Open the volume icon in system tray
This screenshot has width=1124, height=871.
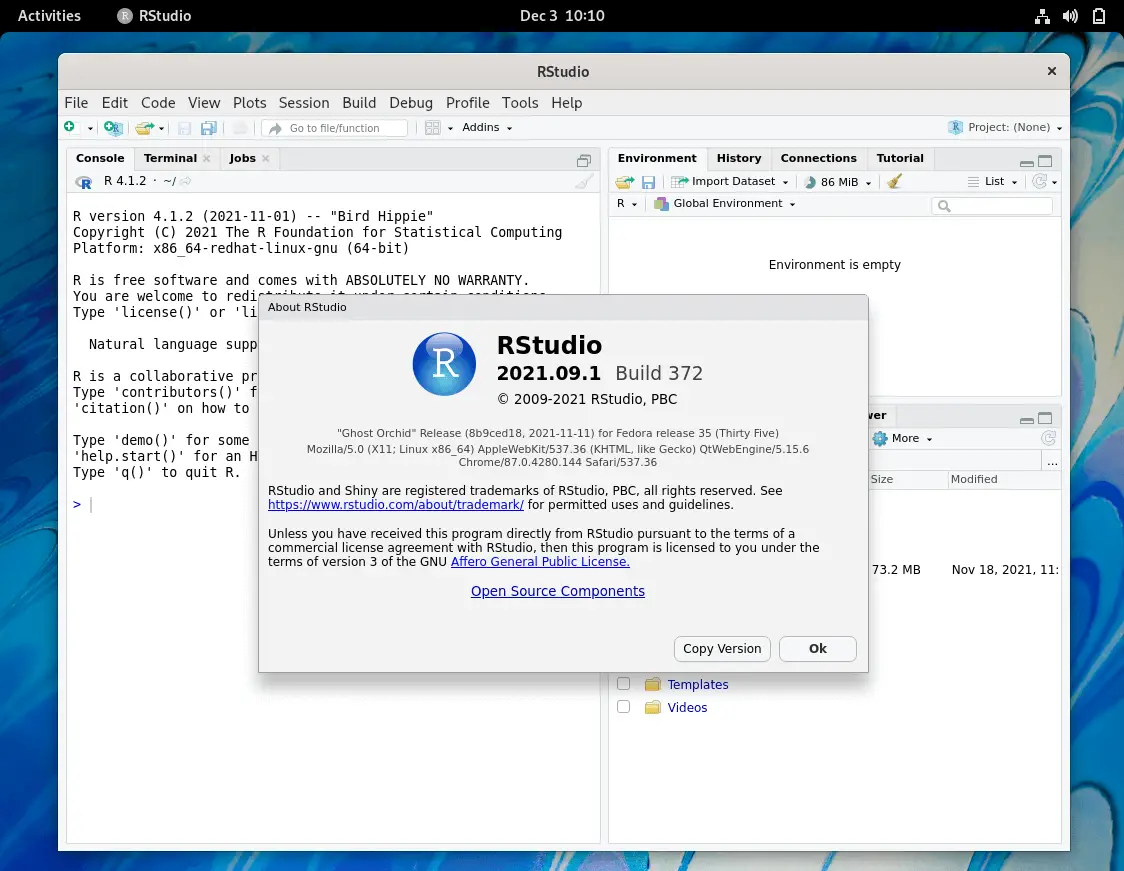tap(1070, 16)
